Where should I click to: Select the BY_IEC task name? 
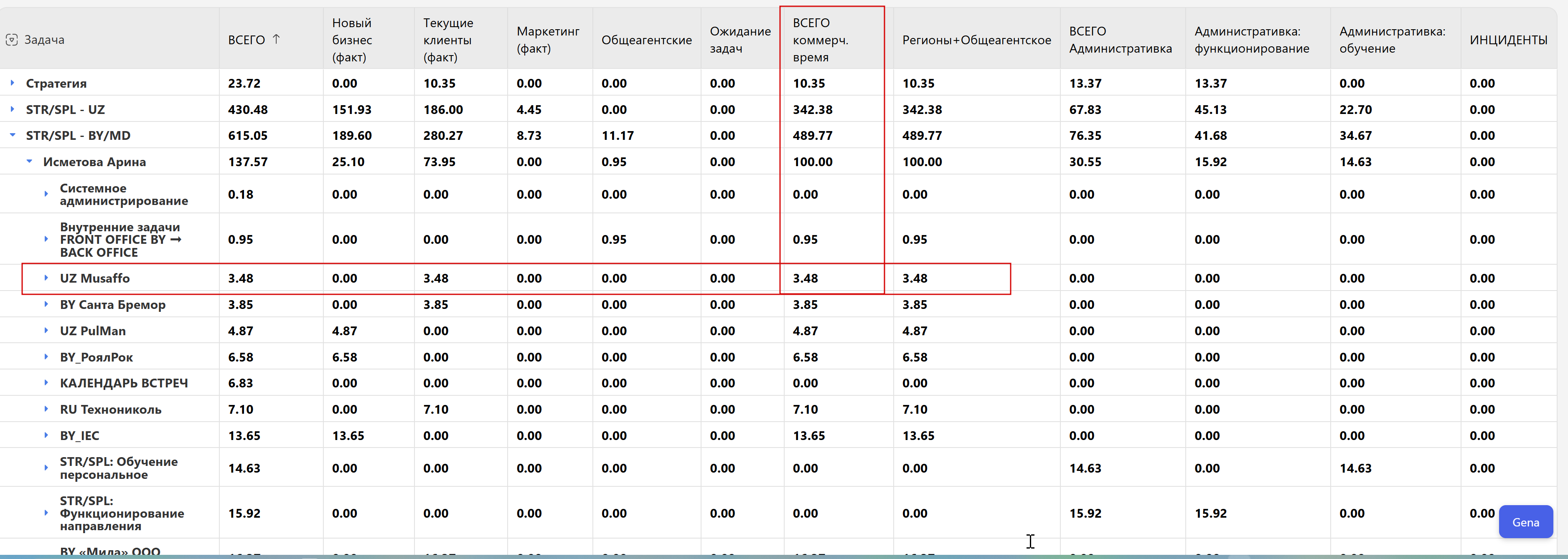tap(79, 435)
